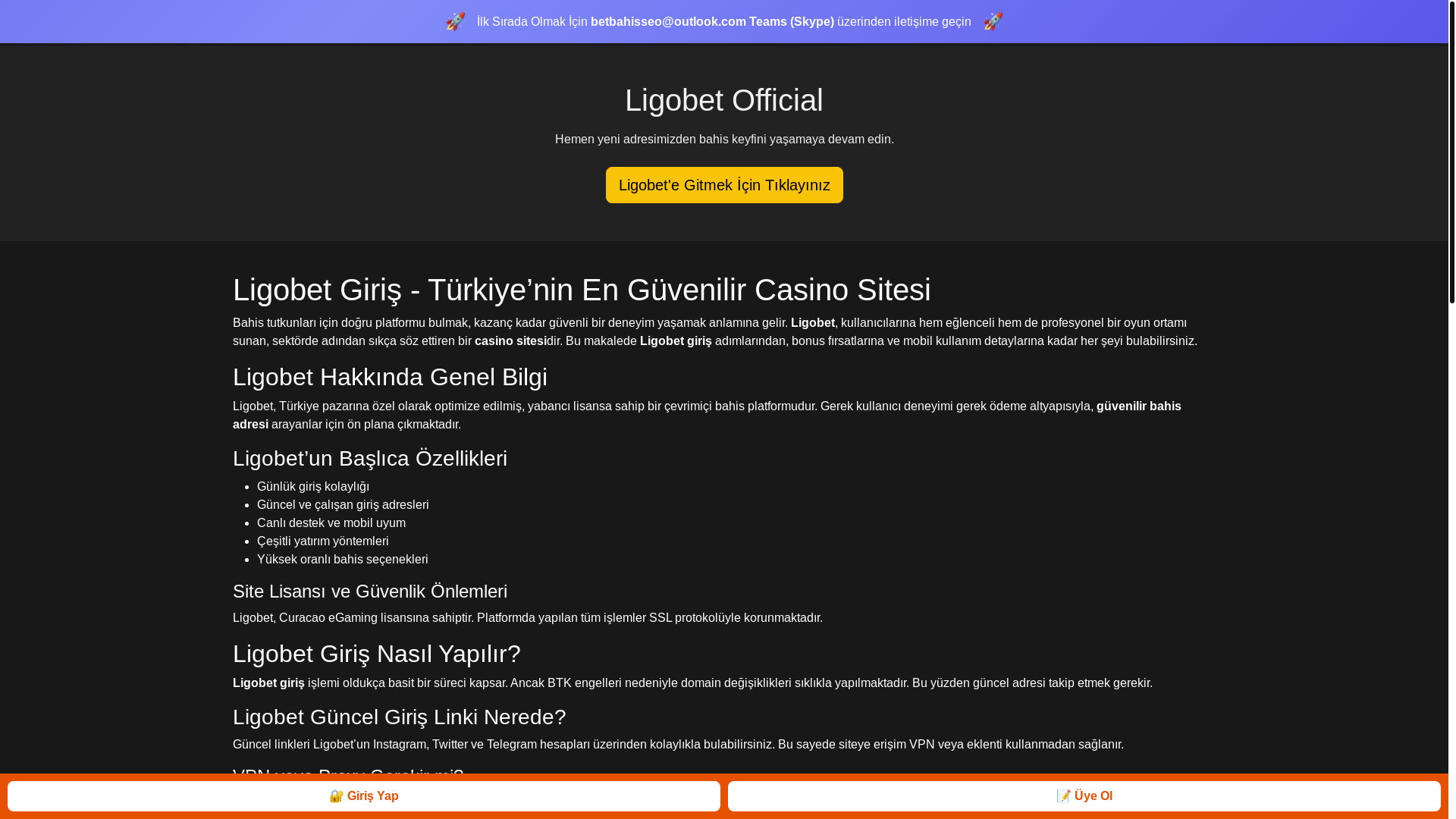Click "Ligobet Güncel Giriş Linki Nerede?" heading
The height and width of the screenshot is (819, 1456).
point(400,717)
